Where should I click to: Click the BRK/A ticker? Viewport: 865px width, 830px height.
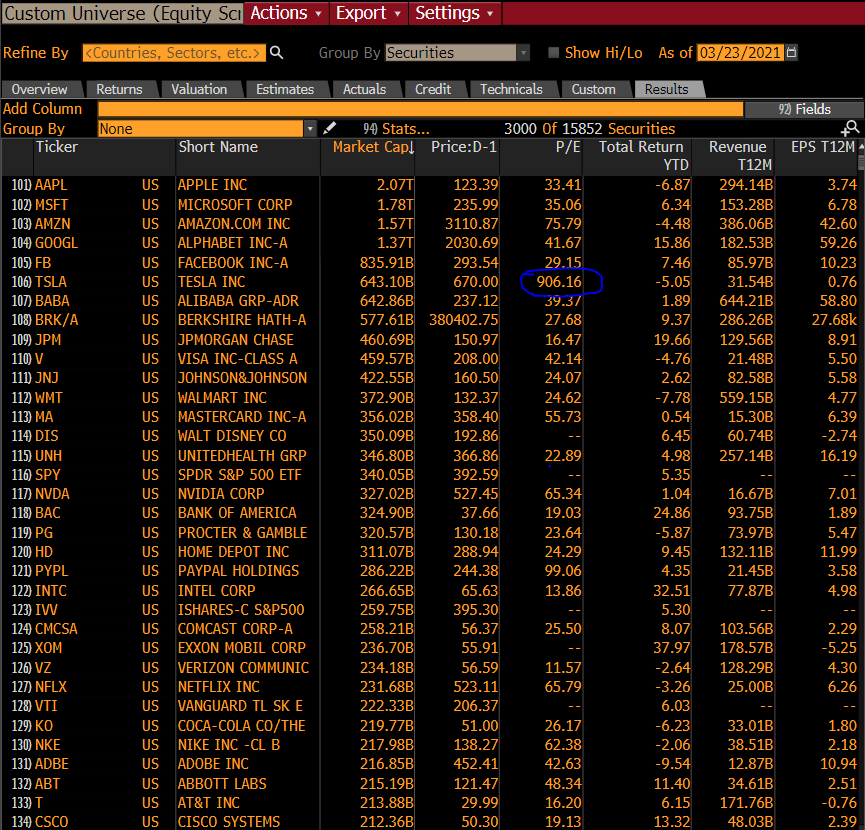pos(56,320)
